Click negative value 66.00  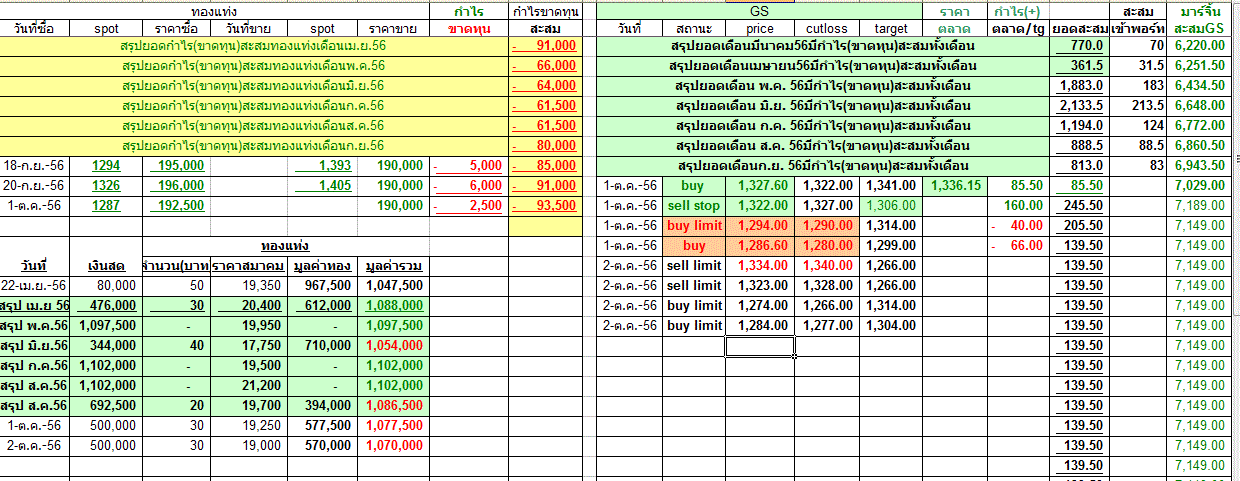pyautogui.click(x=1019, y=246)
